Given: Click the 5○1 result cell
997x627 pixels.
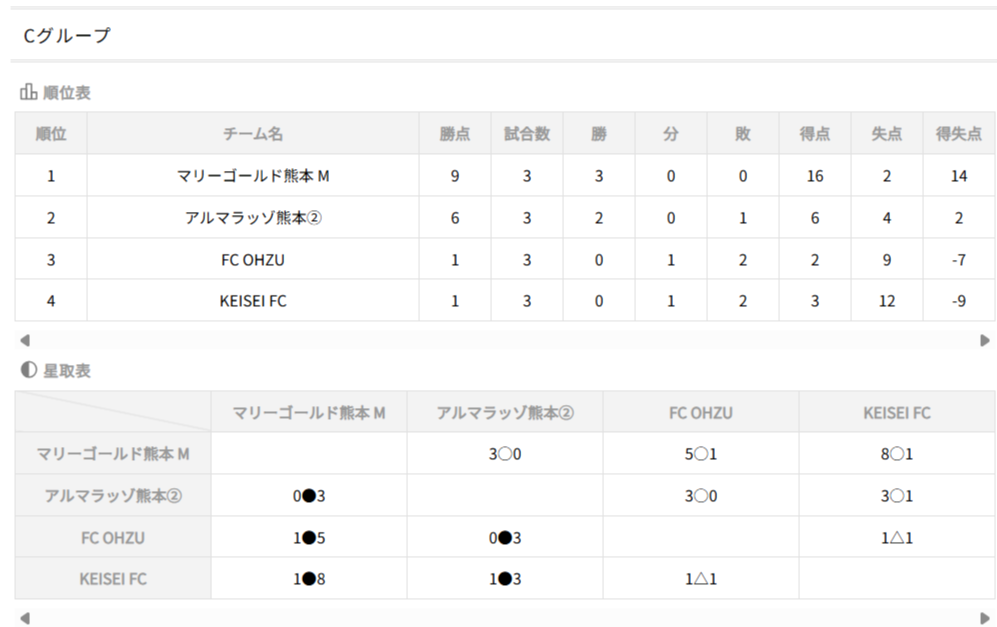Looking at the screenshot, I should pyautogui.click(x=701, y=454).
